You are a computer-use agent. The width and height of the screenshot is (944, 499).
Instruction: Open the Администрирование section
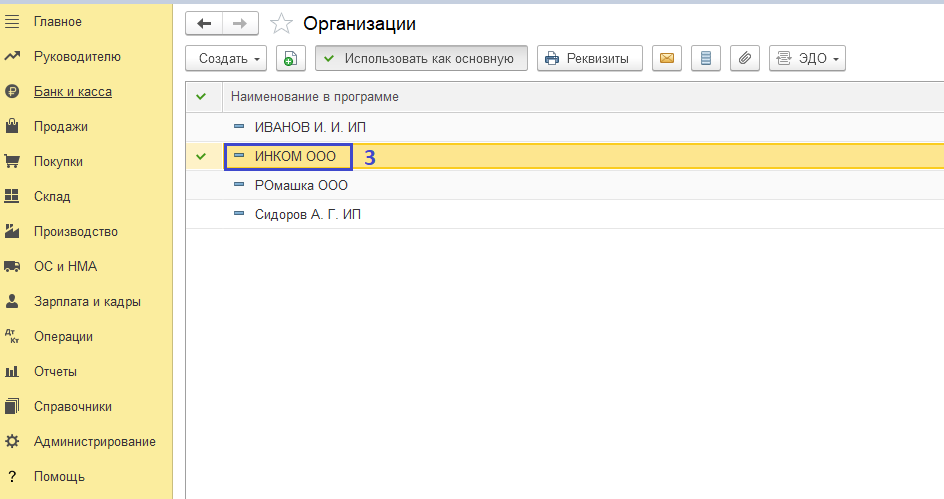(94, 441)
